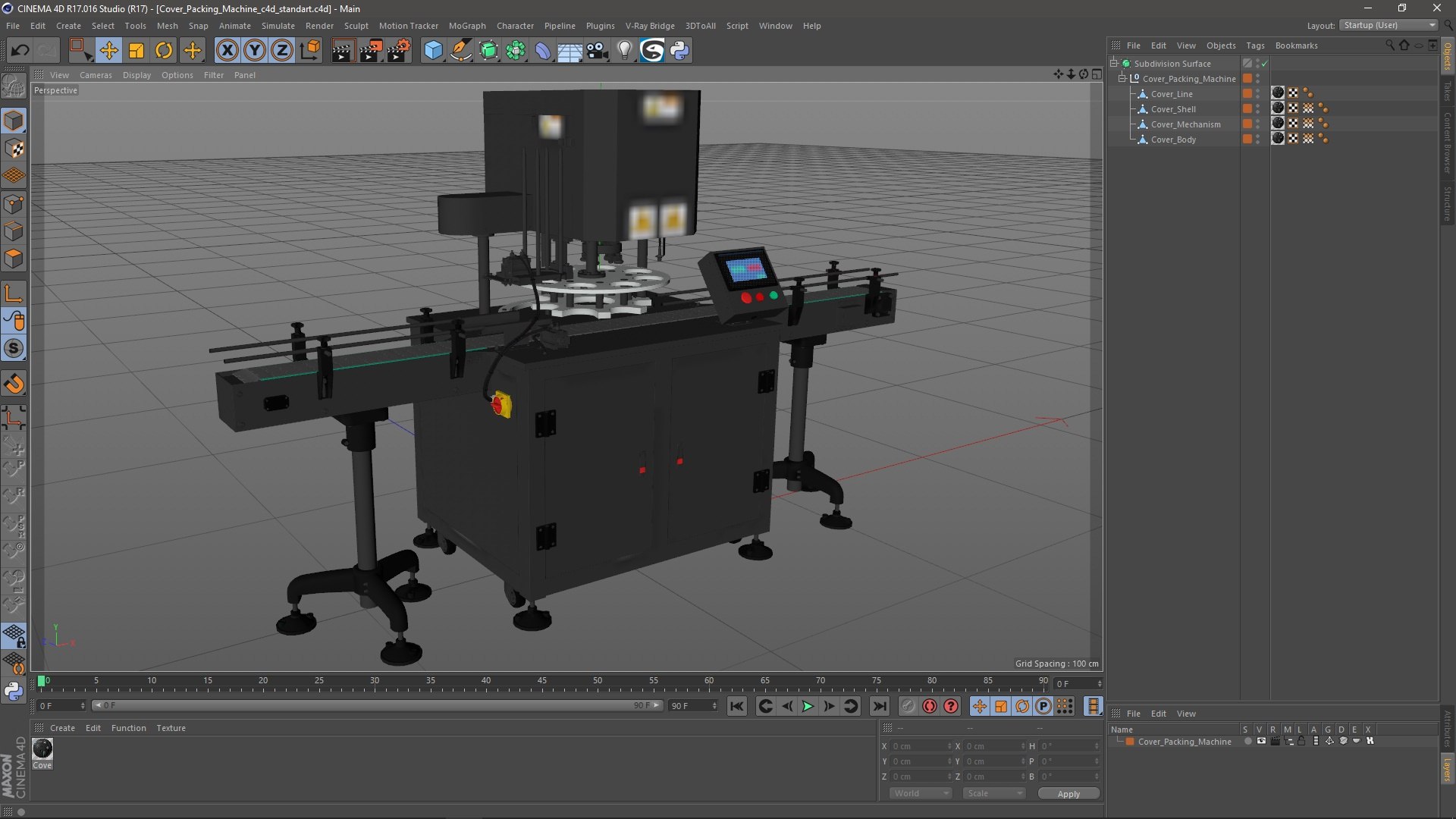Click the Render to Picture Viewer icon
This screenshot has width=1456, height=819.
[371, 51]
